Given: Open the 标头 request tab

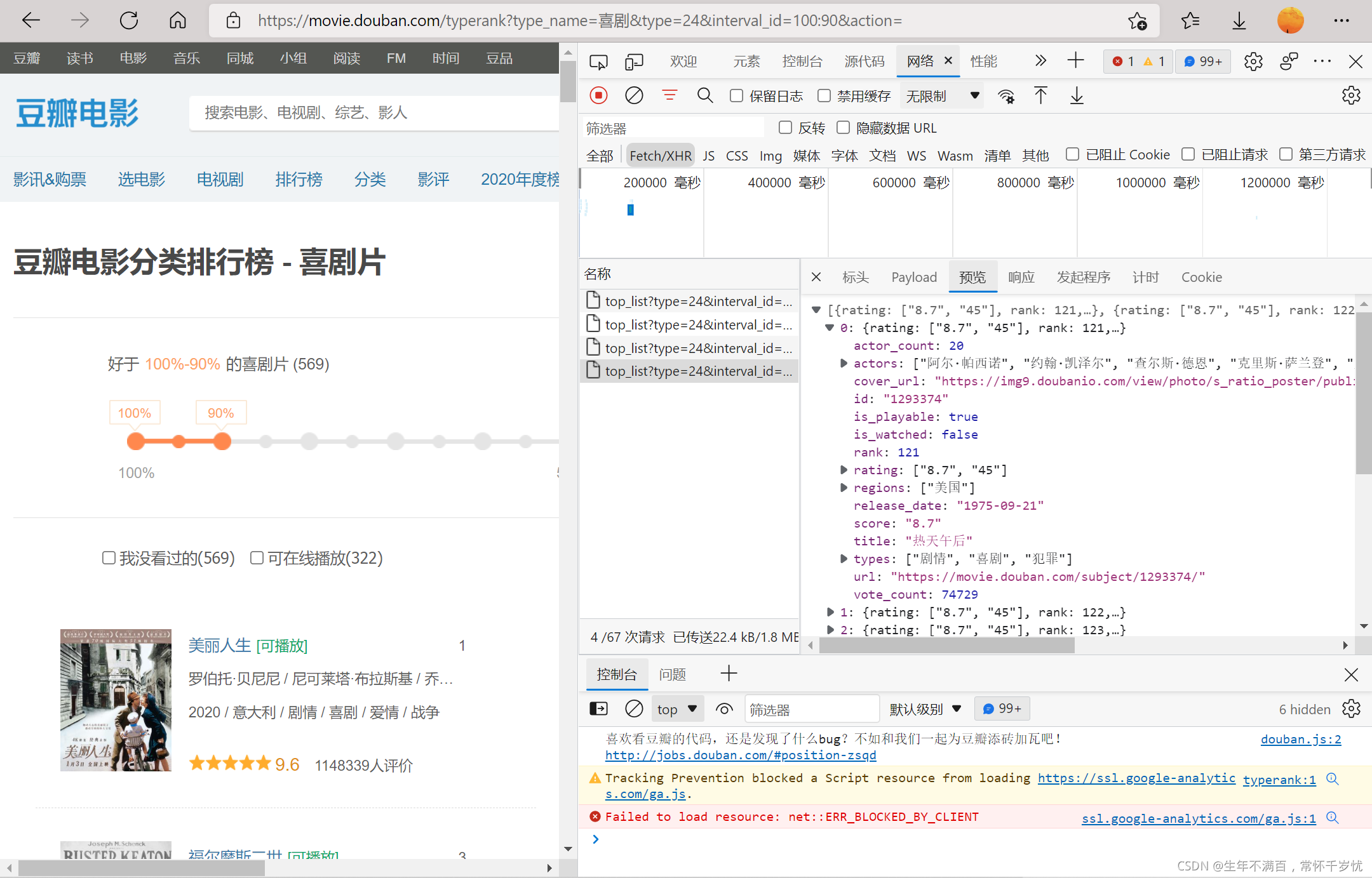Looking at the screenshot, I should tap(855, 277).
